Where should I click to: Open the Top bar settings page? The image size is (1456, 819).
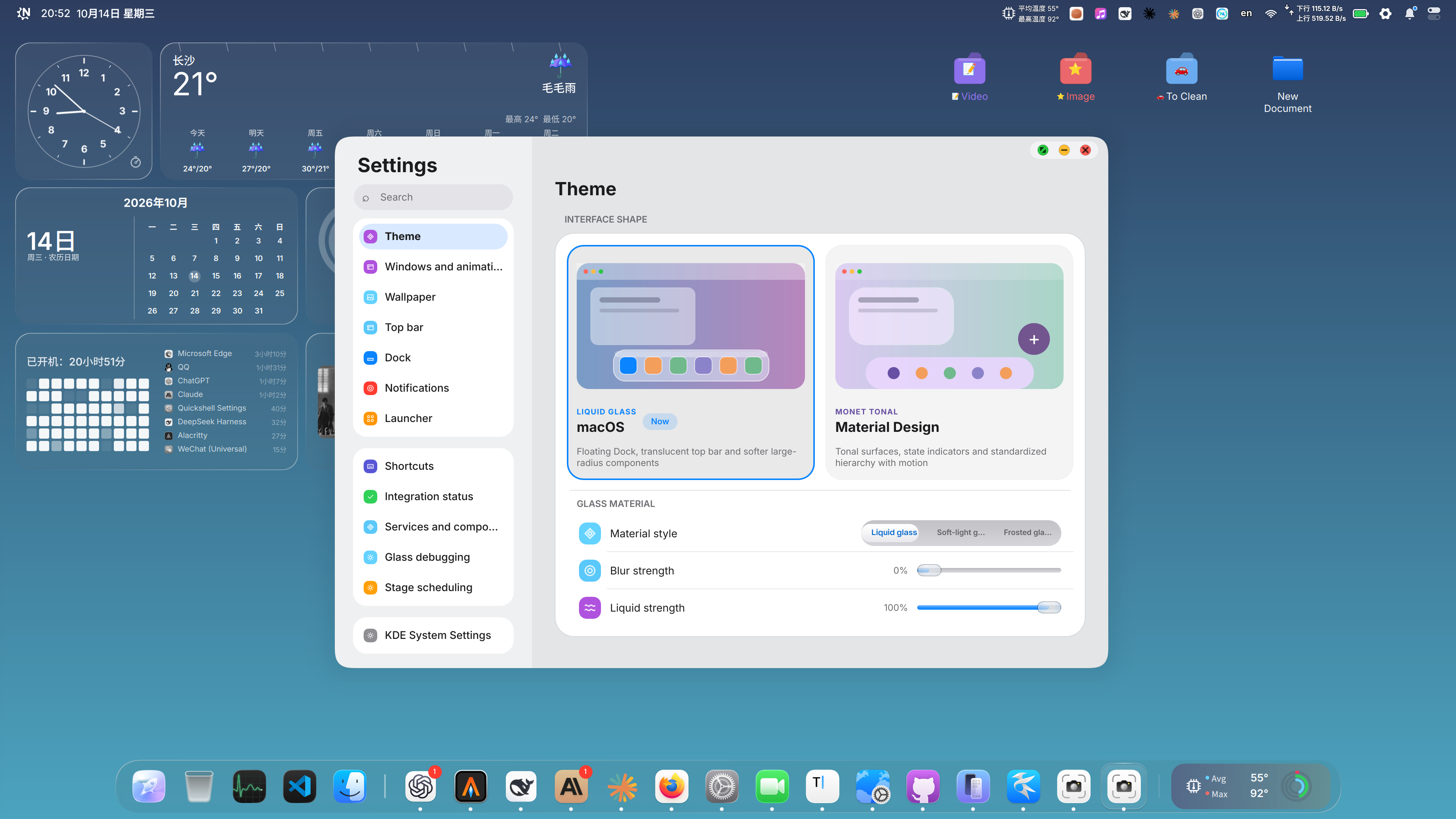pyautogui.click(x=433, y=327)
